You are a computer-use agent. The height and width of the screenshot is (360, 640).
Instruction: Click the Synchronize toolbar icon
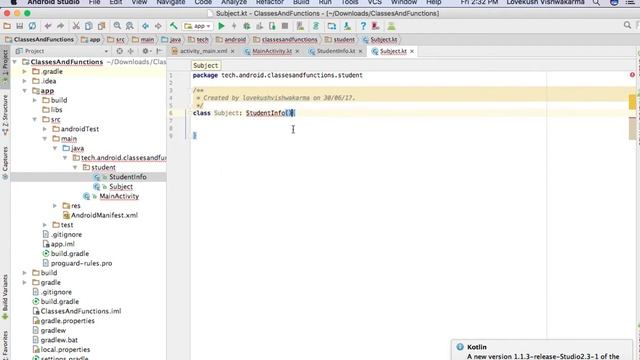point(32,26)
